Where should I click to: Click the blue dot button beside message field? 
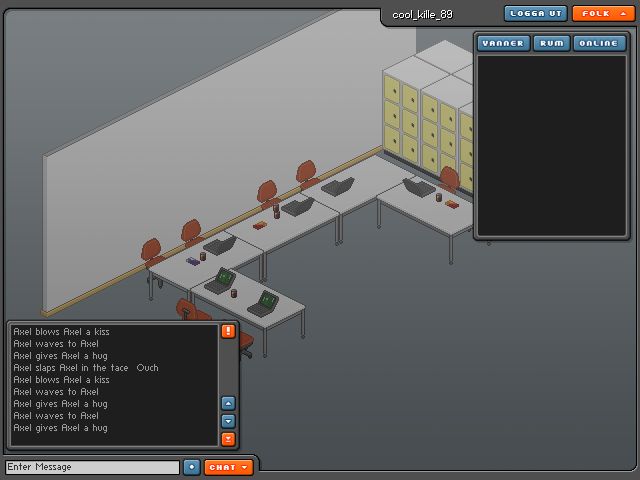pos(191,467)
